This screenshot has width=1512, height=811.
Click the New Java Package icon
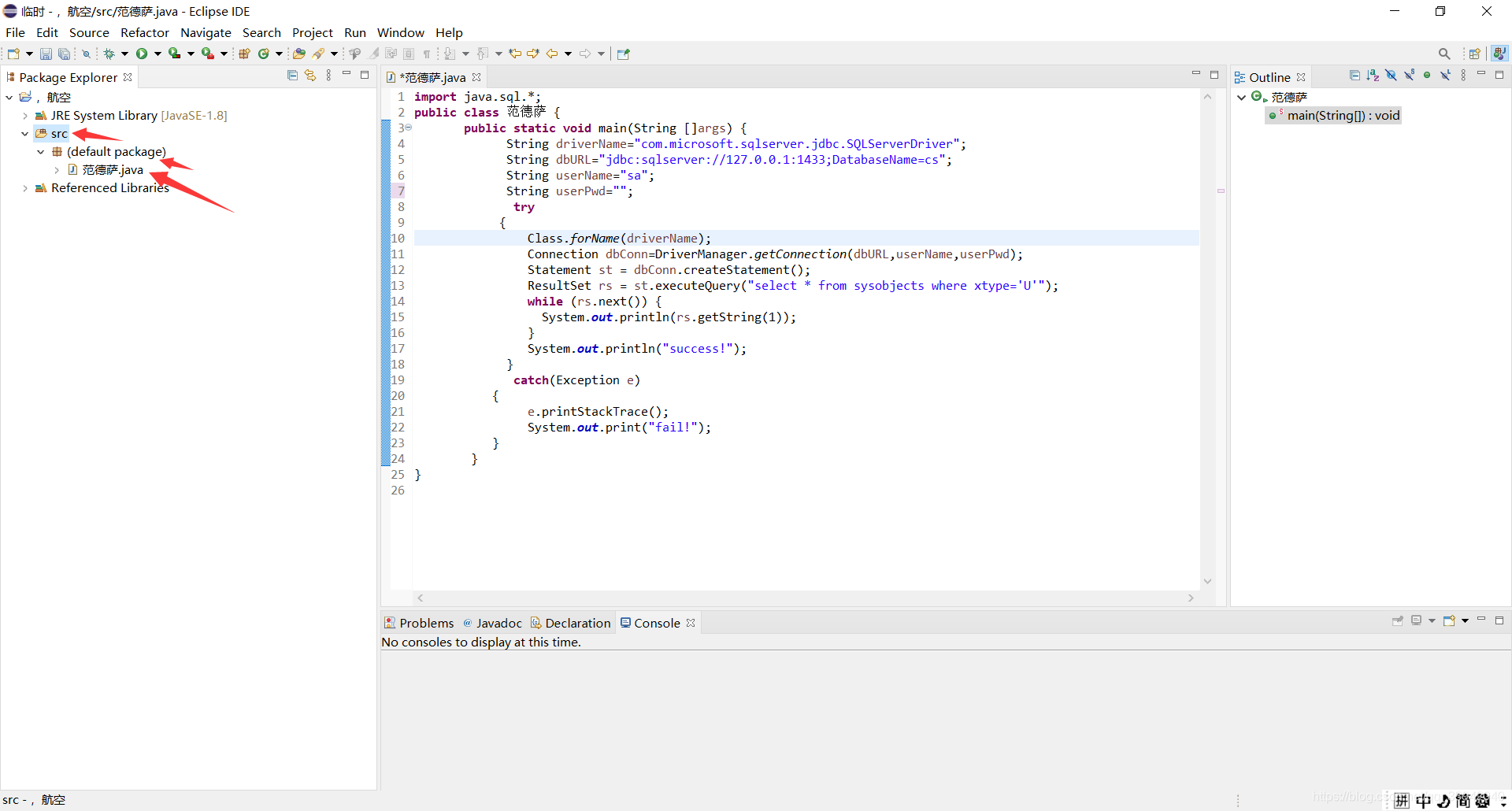pyautogui.click(x=244, y=54)
